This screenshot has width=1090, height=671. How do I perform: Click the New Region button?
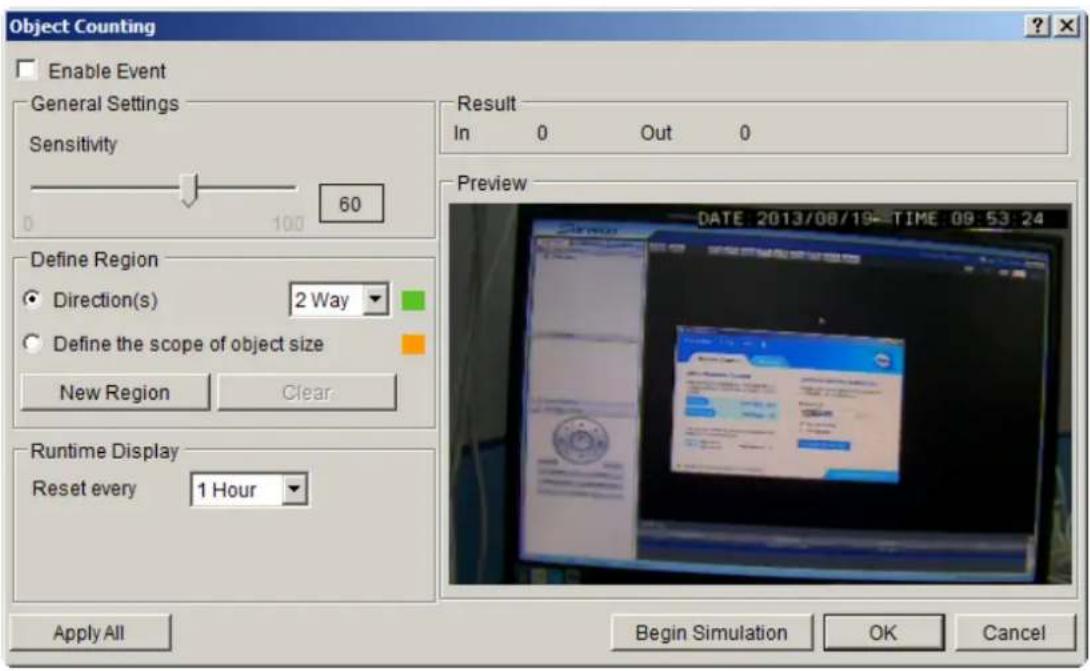coord(115,392)
